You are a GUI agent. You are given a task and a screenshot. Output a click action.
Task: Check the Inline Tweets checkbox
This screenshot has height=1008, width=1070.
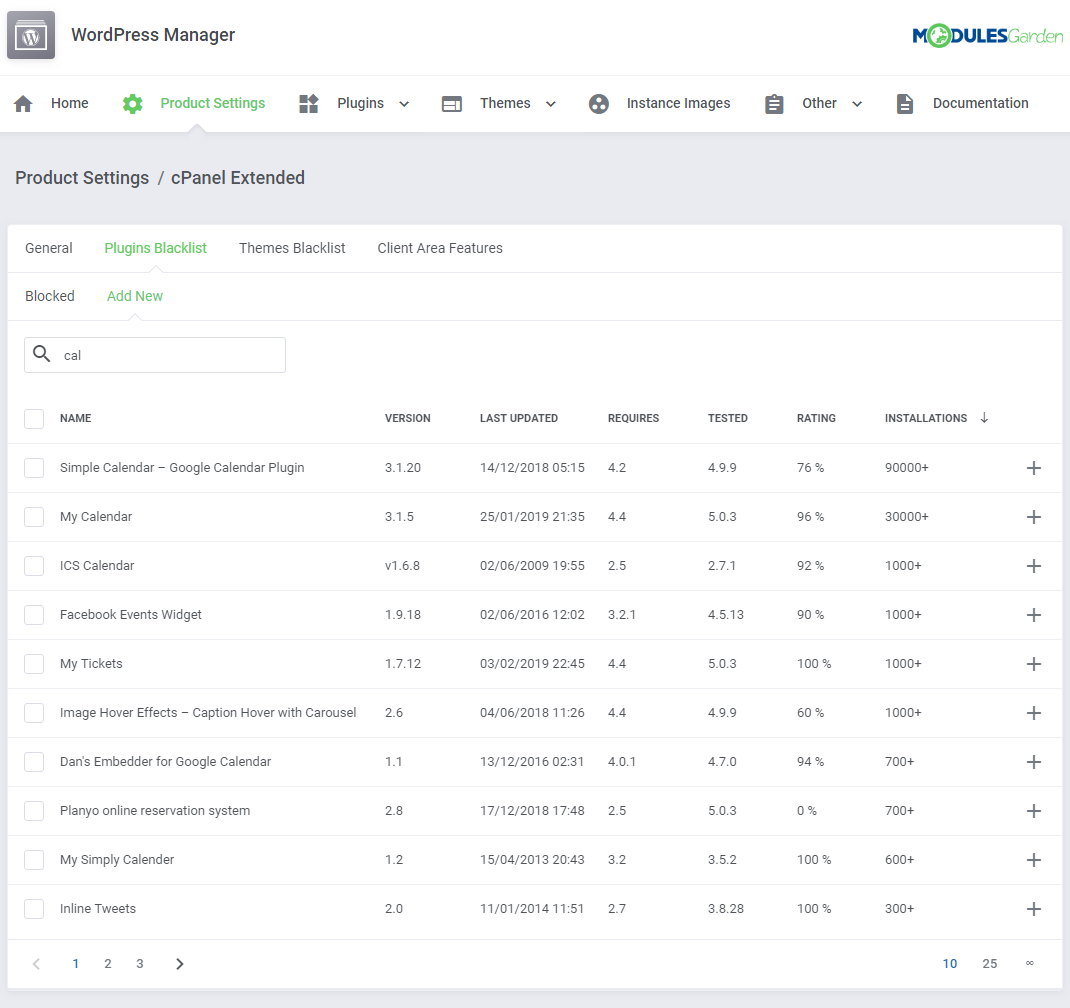pyautogui.click(x=34, y=909)
